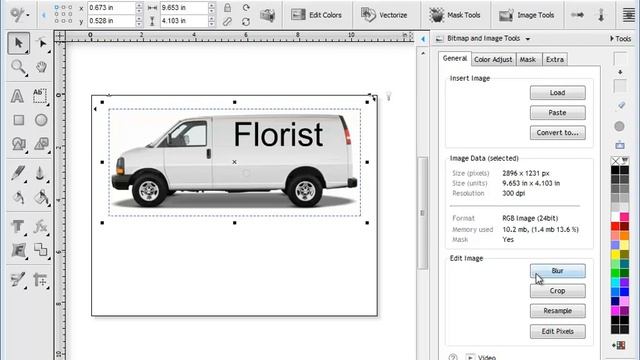Image resolution: width=640 pixels, height=360 pixels.
Task: Switch to the Mask tab
Action: coord(528,60)
